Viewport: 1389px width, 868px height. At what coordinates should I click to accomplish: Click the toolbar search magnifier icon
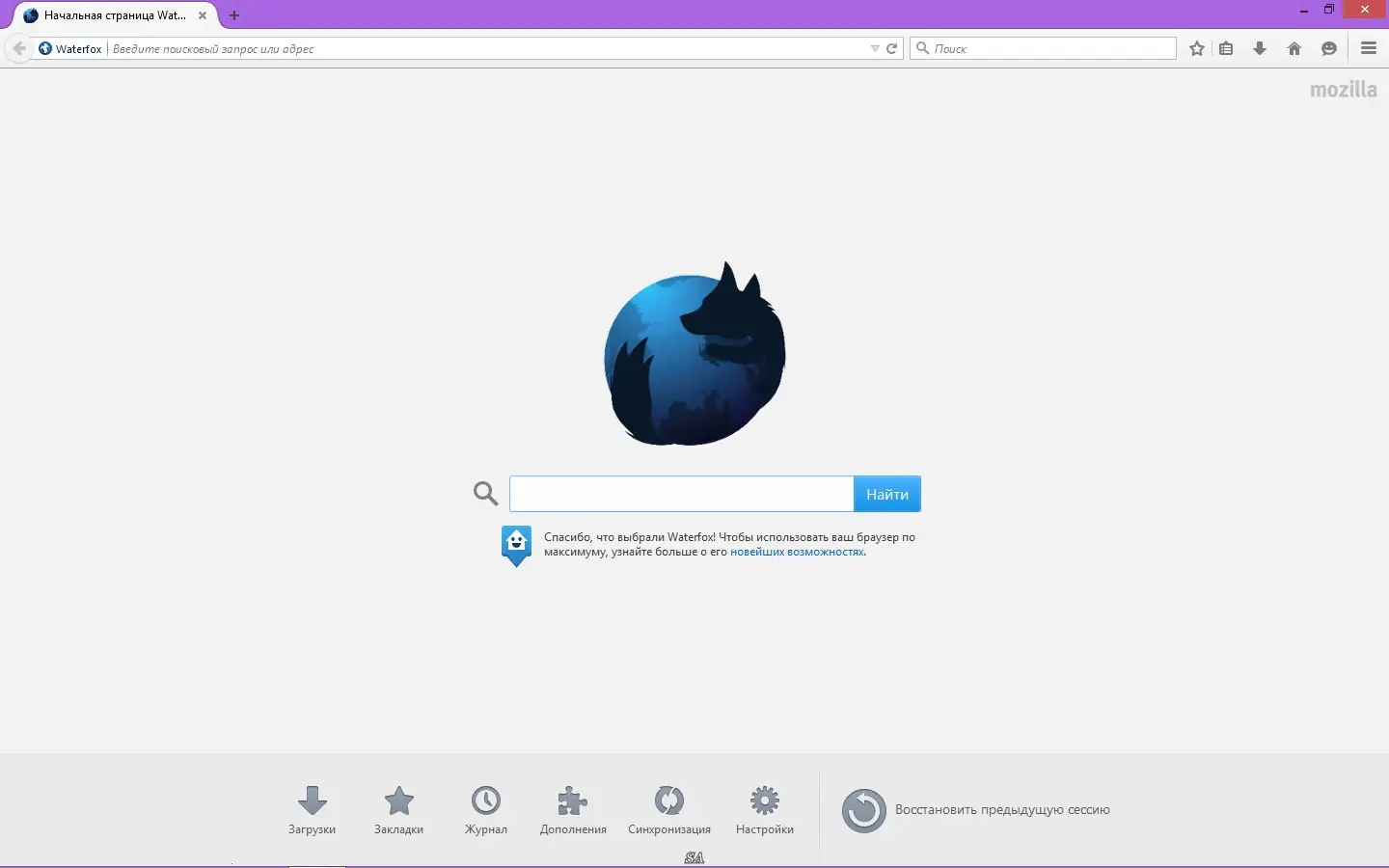tap(922, 48)
